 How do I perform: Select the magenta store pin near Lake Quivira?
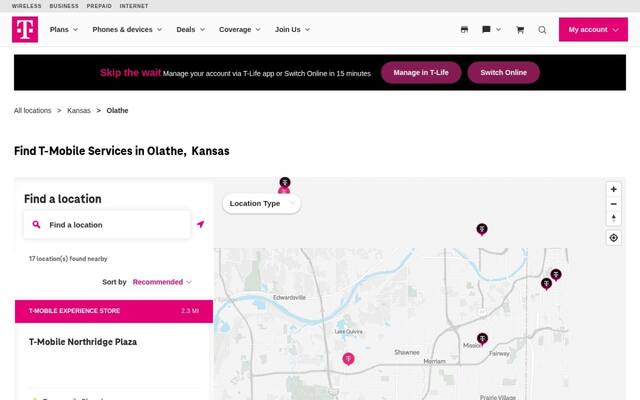click(x=348, y=359)
